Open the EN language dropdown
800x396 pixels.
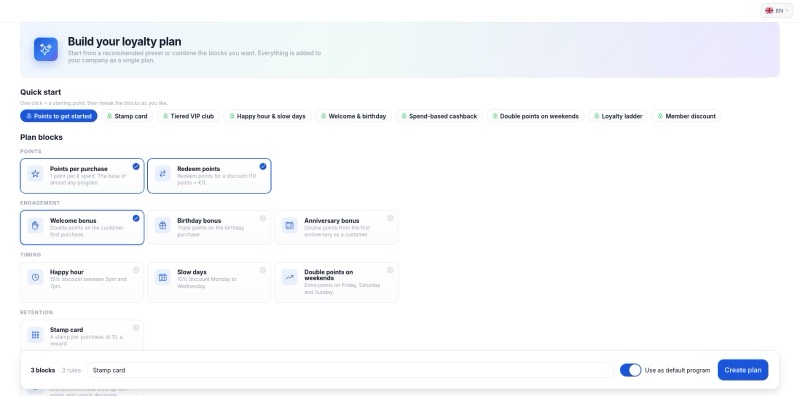click(777, 10)
